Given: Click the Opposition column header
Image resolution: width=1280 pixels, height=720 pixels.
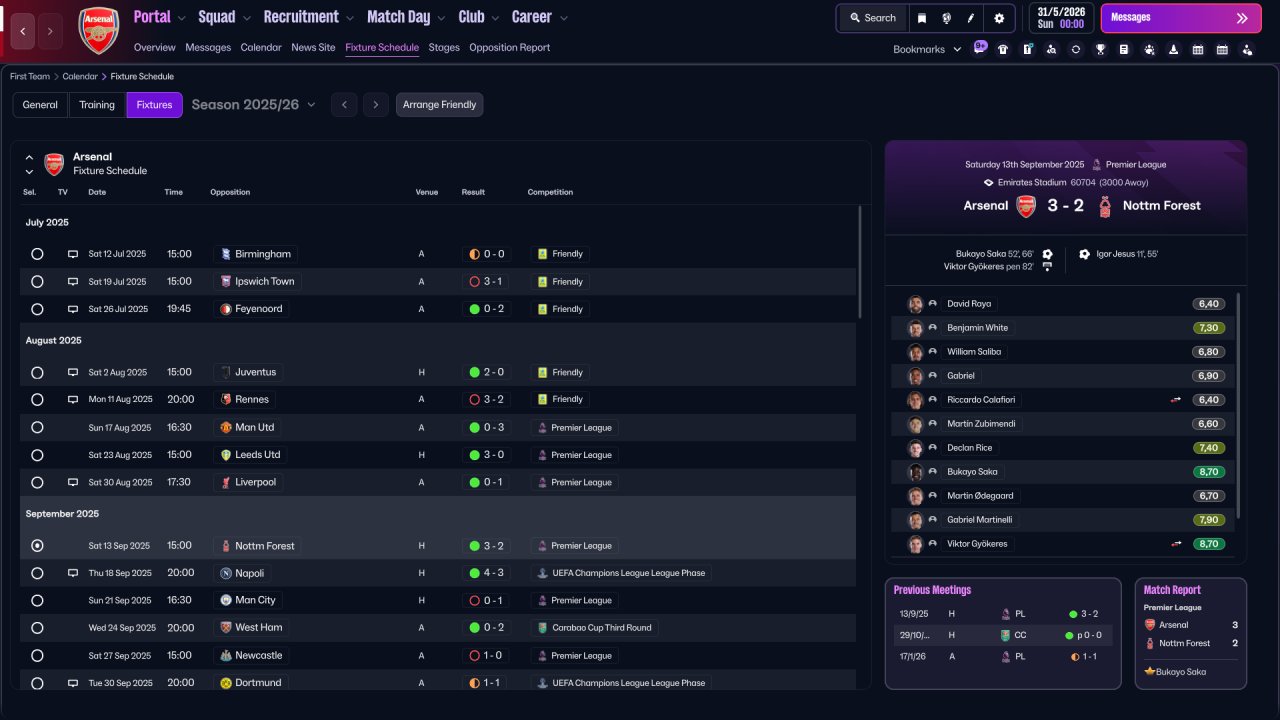Looking at the screenshot, I should click(x=230, y=192).
